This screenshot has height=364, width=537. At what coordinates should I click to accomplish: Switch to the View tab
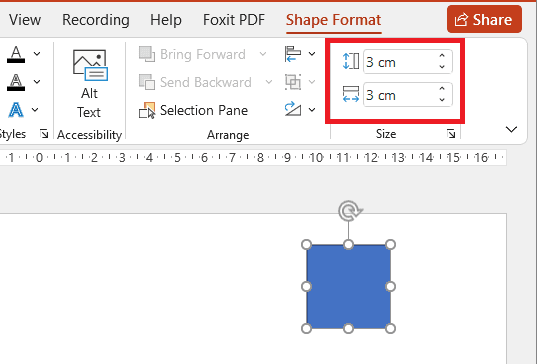pos(25,20)
